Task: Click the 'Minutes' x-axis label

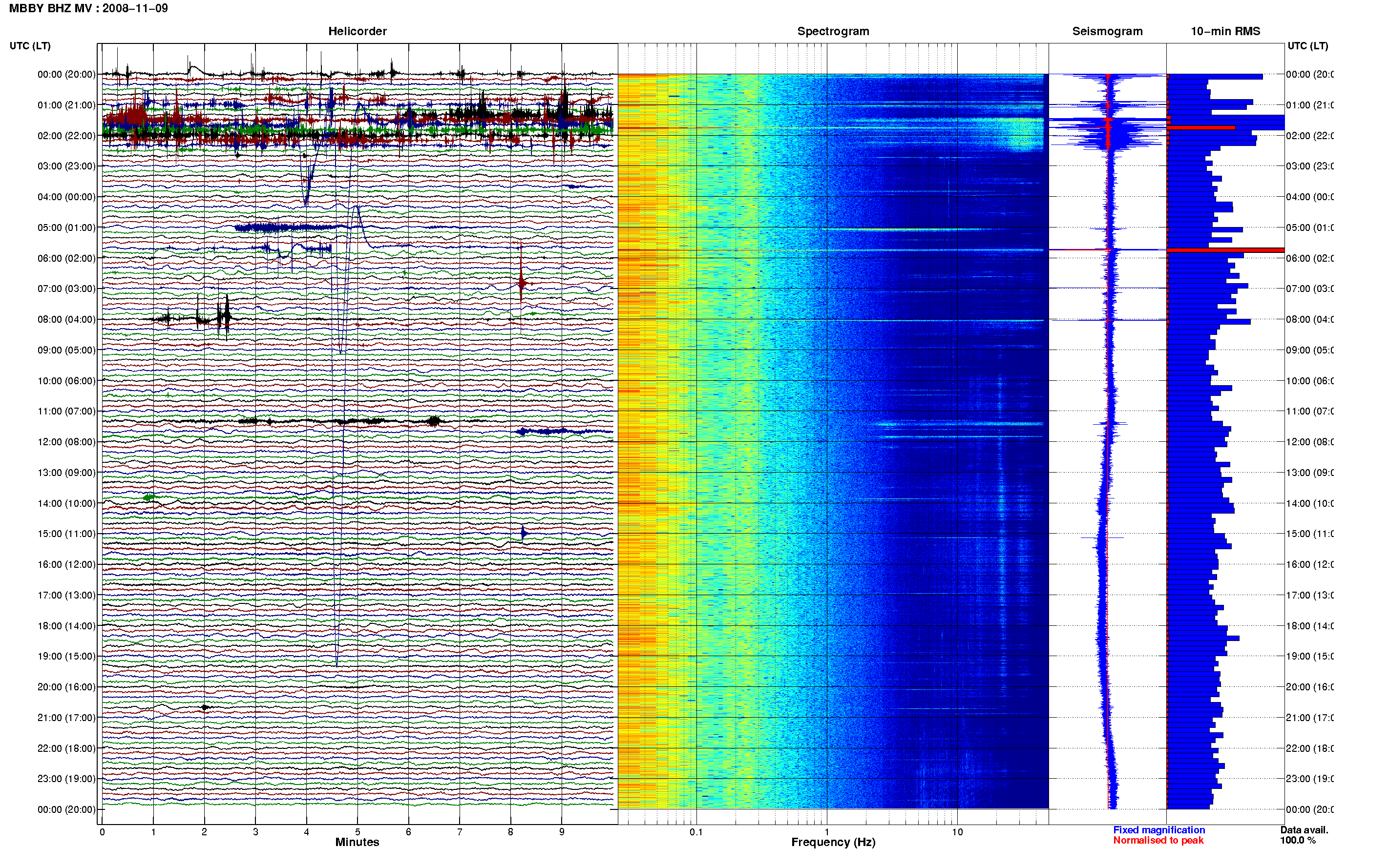Action: coord(357,842)
